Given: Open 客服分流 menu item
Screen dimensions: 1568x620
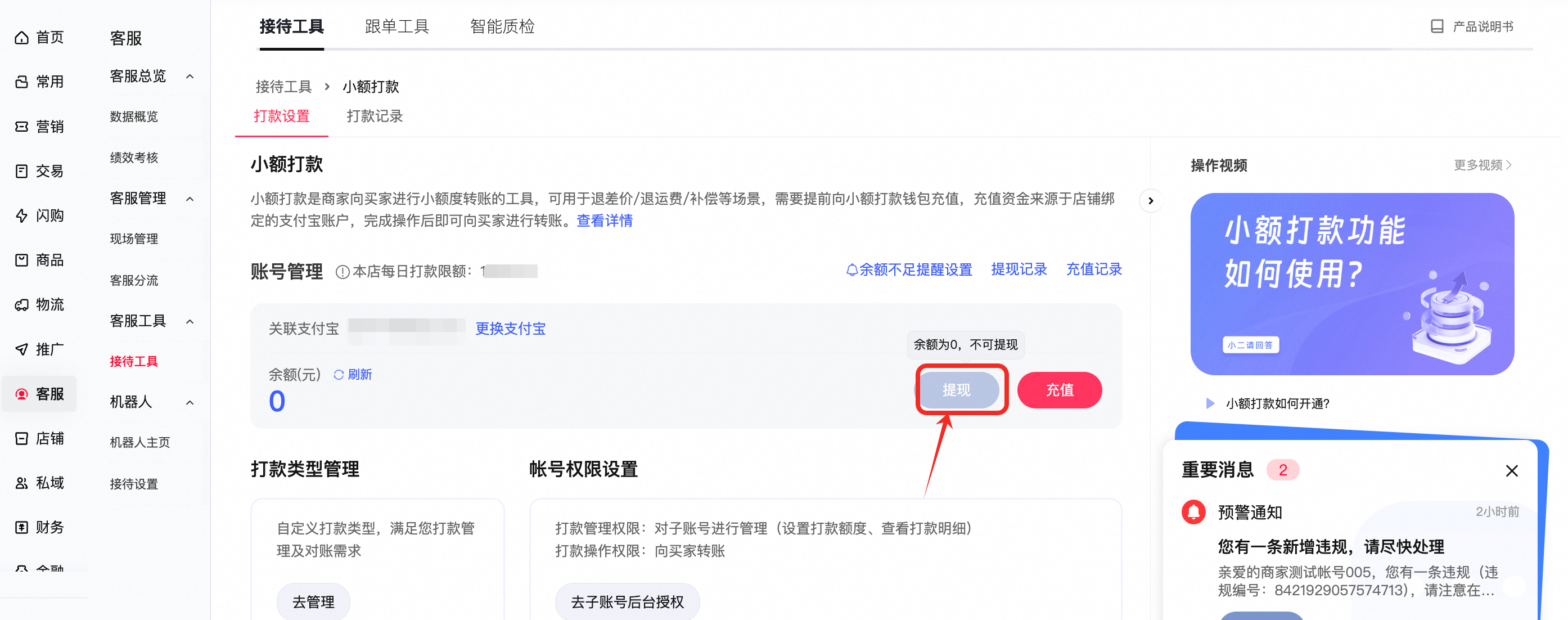Looking at the screenshot, I should 134,281.
